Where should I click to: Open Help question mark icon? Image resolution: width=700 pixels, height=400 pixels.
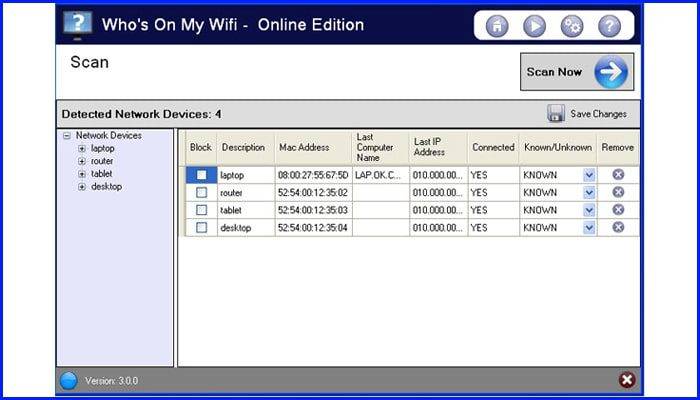pyautogui.click(x=609, y=26)
